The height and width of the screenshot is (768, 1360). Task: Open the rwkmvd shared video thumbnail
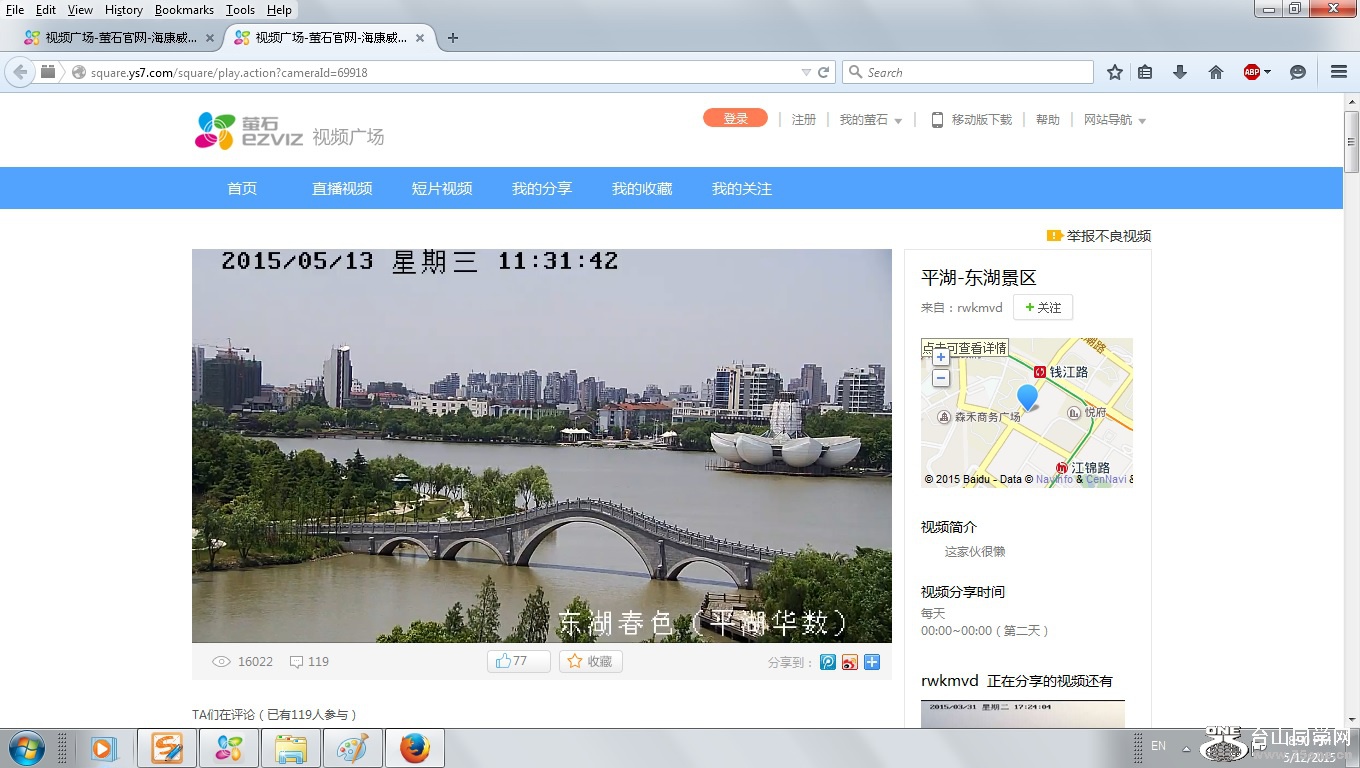[1023, 714]
